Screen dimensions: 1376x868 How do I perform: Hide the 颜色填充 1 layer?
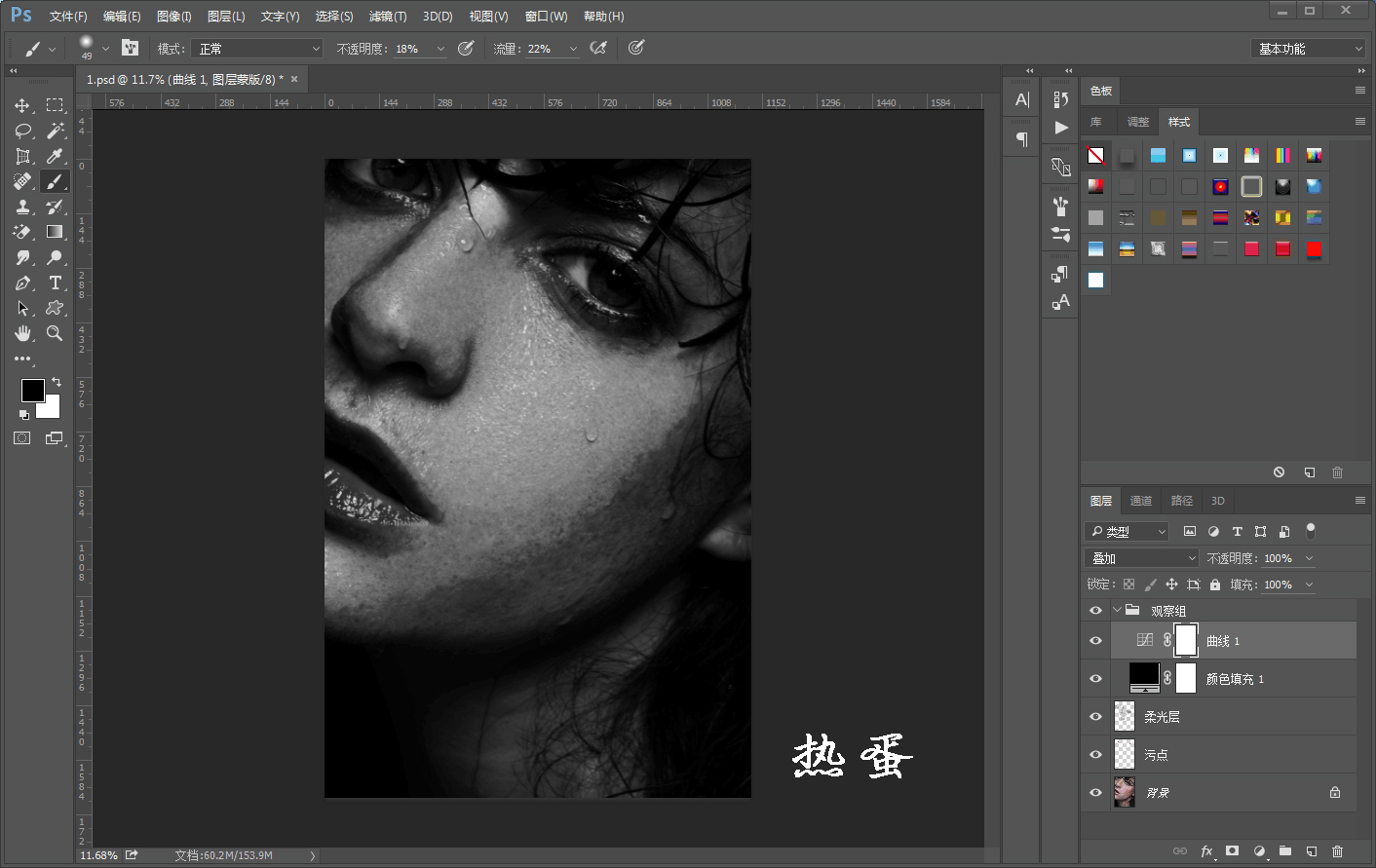1095,678
